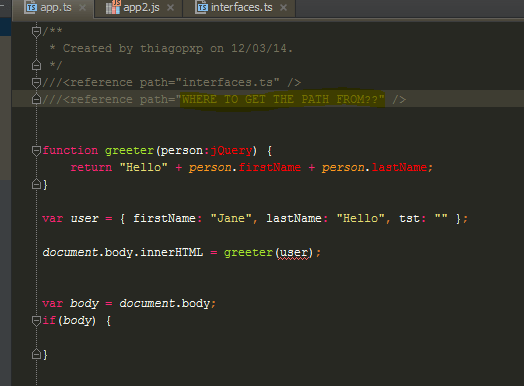This screenshot has height=386, width=524.
Task: Click the 'var user' declaration
Action: point(71,219)
